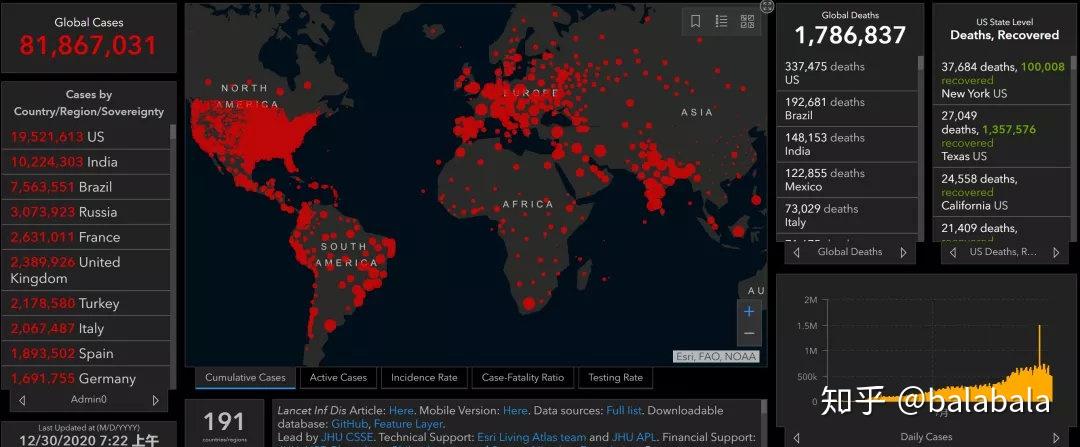The height and width of the screenshot is (447, 1080).
Task: Switch to Active Cases tab
Action: (x=338, y=377)
